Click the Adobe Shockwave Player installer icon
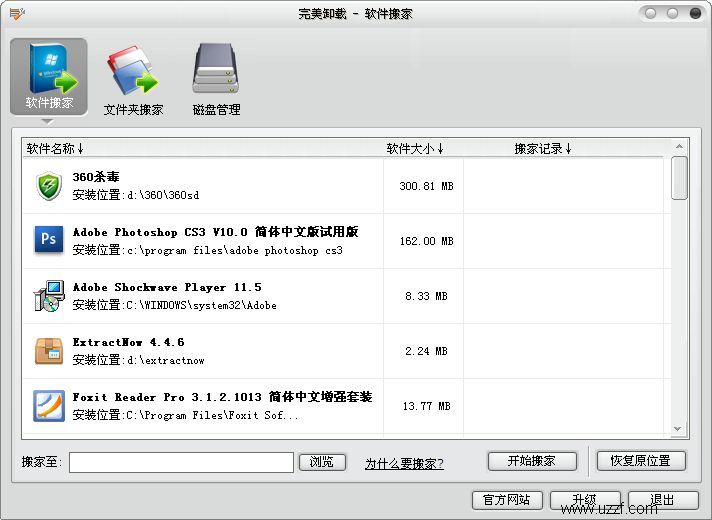 (x=49, y=296)
